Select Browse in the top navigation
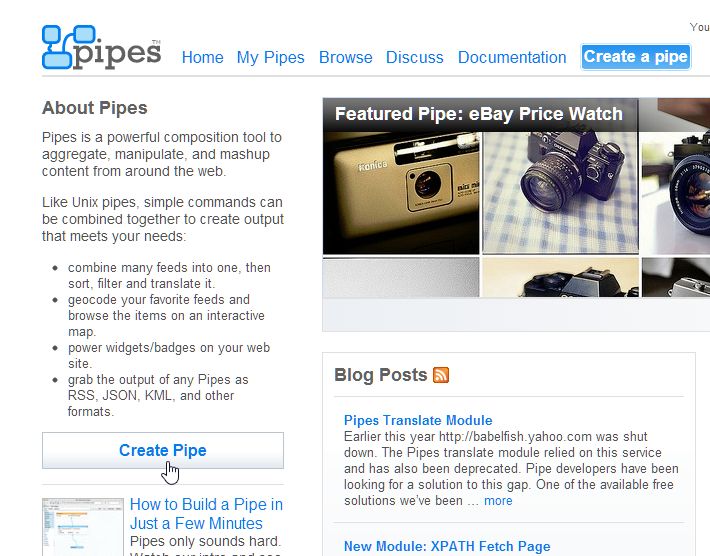The image size is (710, 556). click(345, 58)
